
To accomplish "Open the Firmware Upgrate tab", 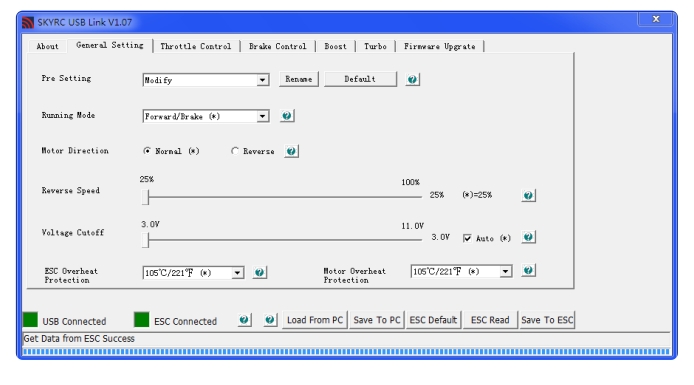I will (x=440, y=46).
